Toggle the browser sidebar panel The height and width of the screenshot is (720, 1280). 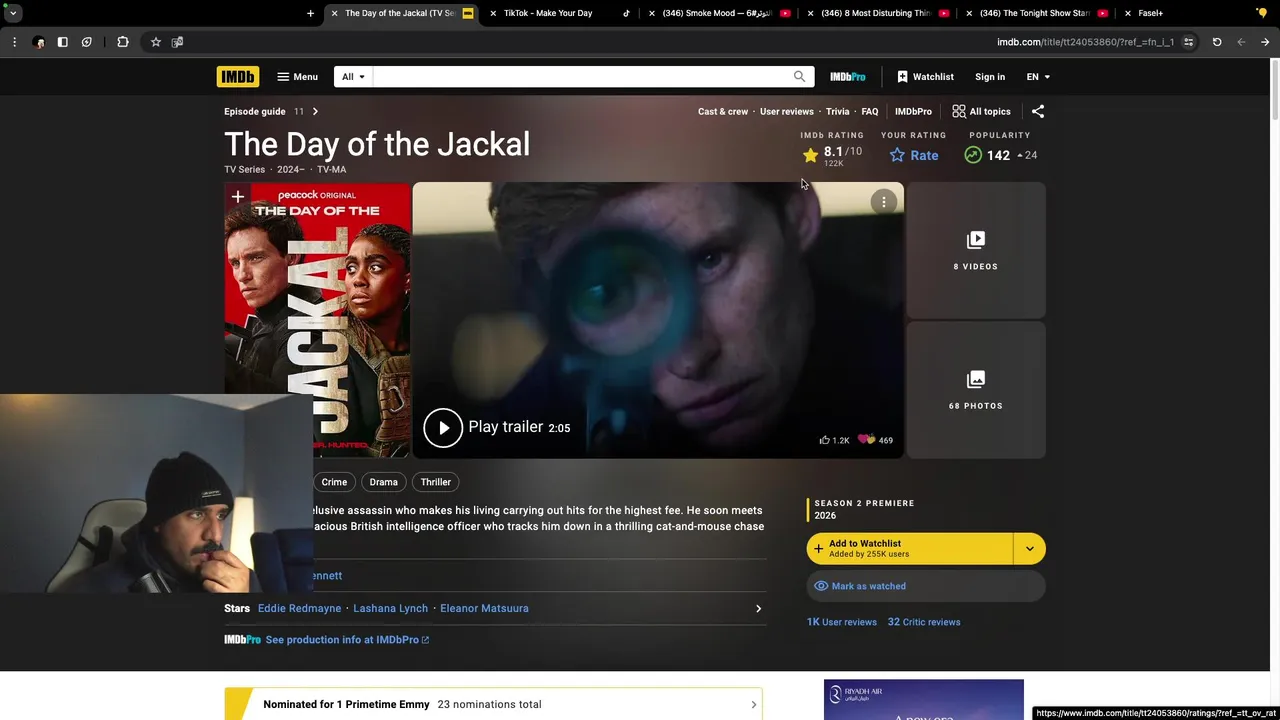click(62, 42)
